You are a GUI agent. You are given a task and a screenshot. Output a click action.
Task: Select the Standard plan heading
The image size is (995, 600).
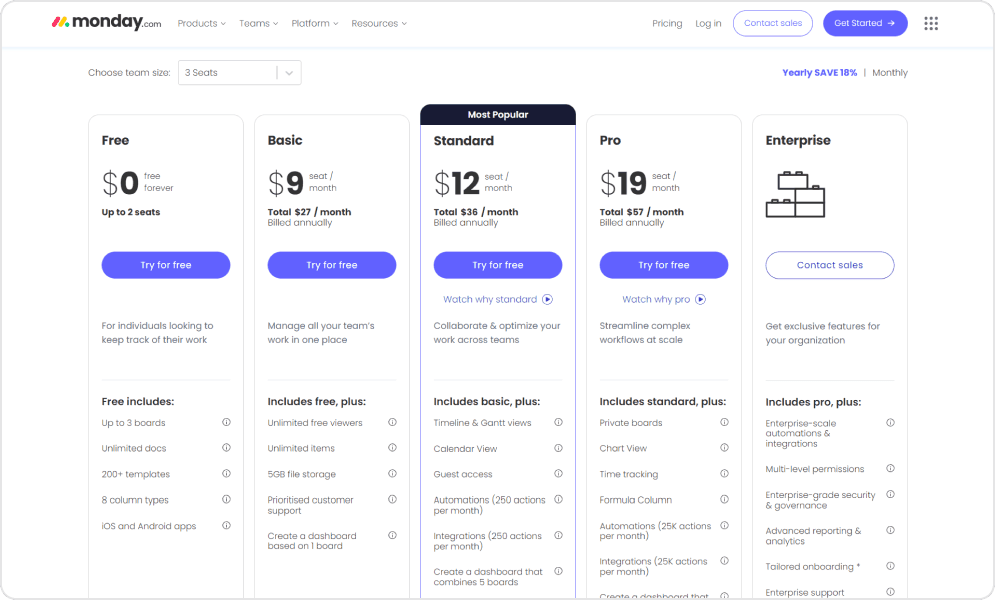463,141
